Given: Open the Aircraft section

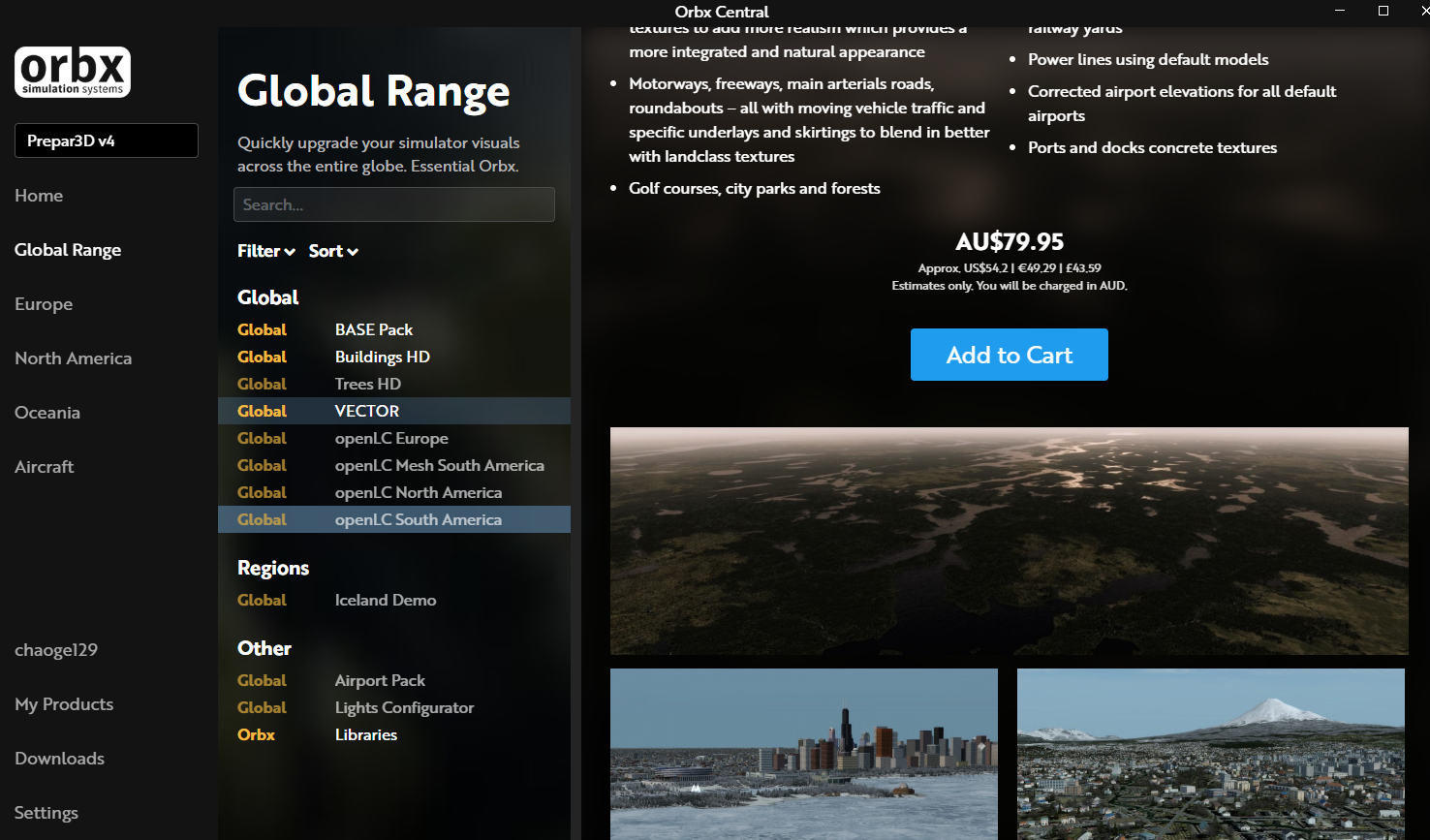Looking at the screenshot, I should pyautogui.click(x=45, y=467).
